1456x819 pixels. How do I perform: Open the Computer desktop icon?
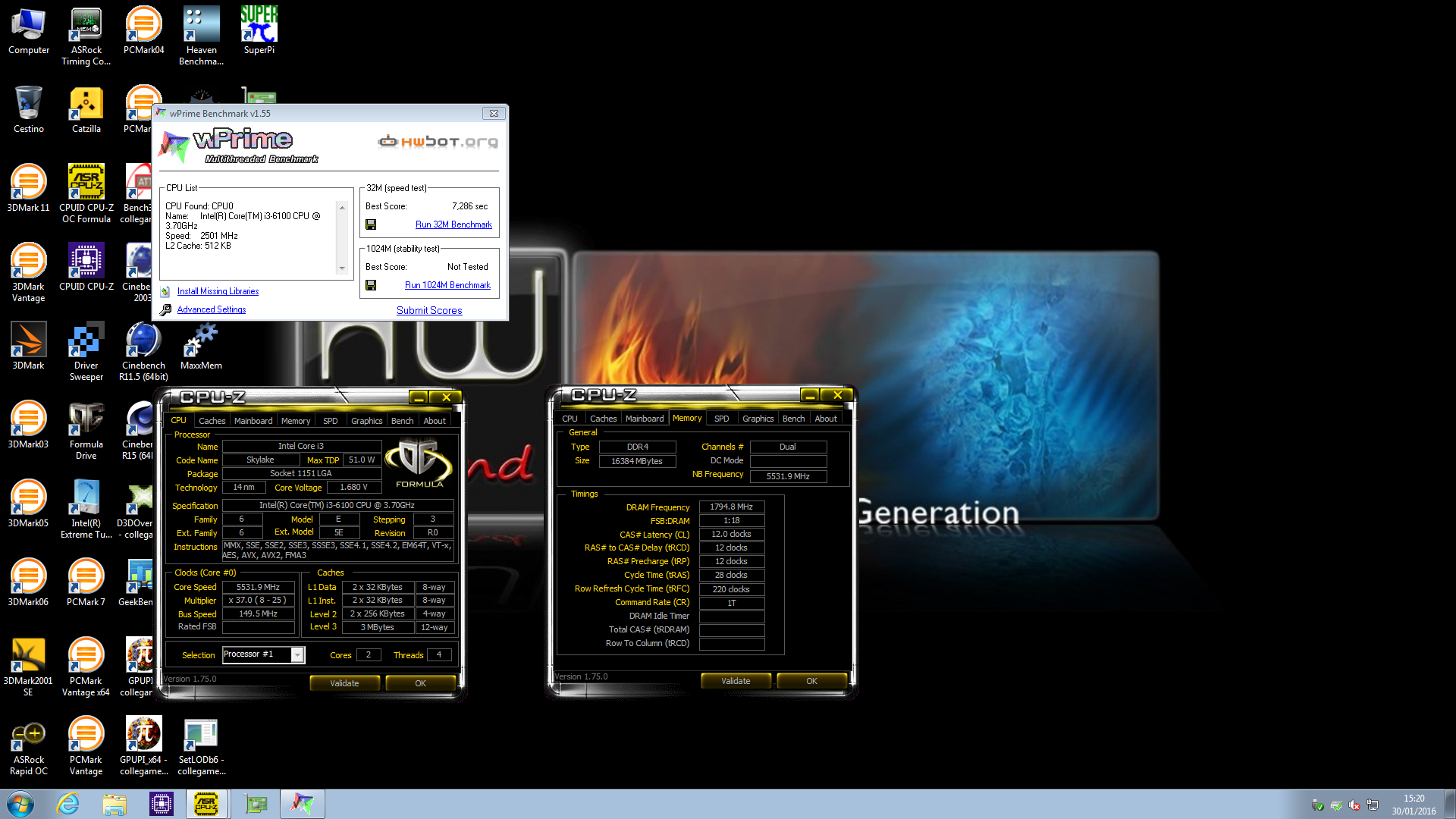point(29,31)
